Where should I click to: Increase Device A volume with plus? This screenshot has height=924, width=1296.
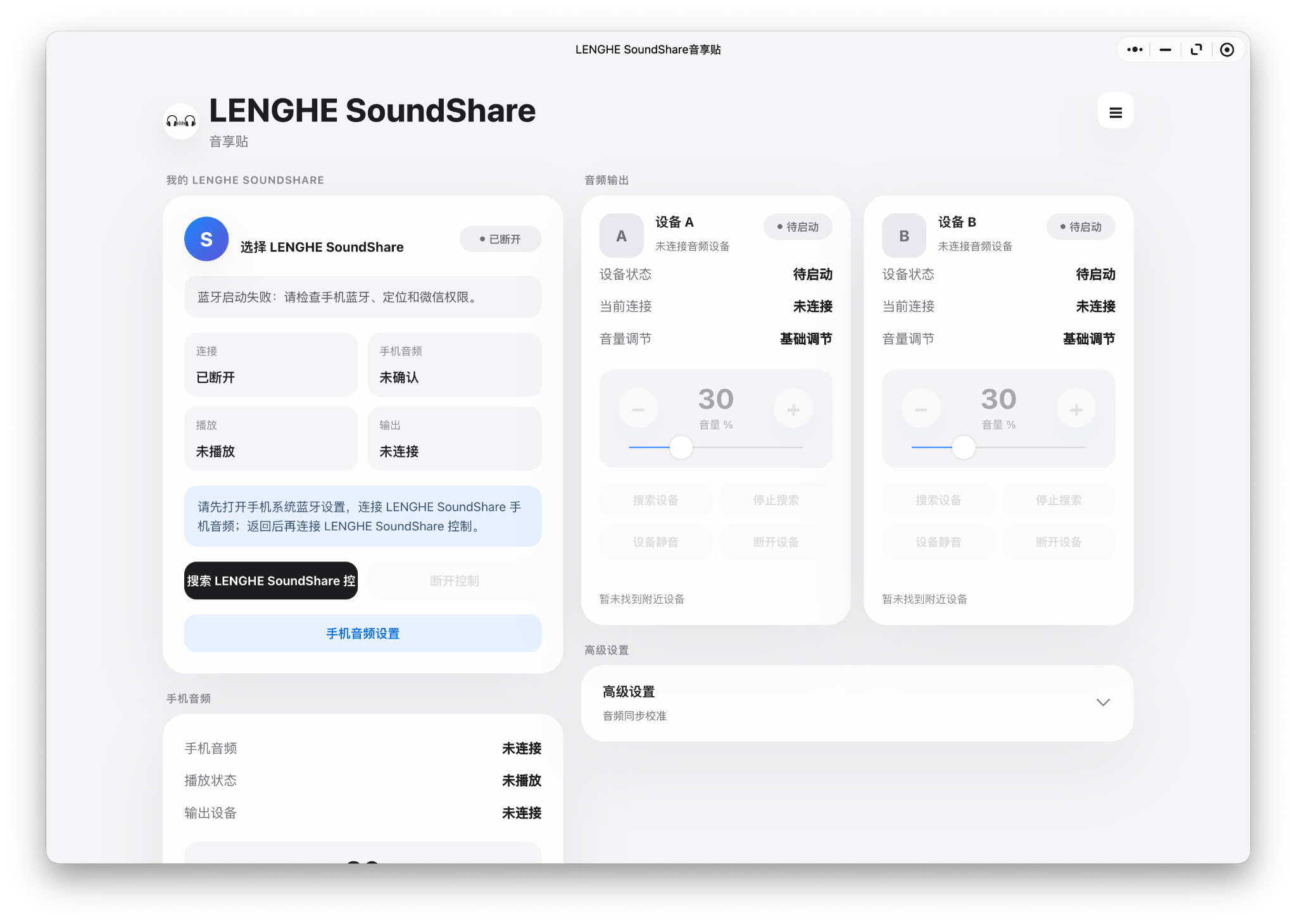[793, 409]
